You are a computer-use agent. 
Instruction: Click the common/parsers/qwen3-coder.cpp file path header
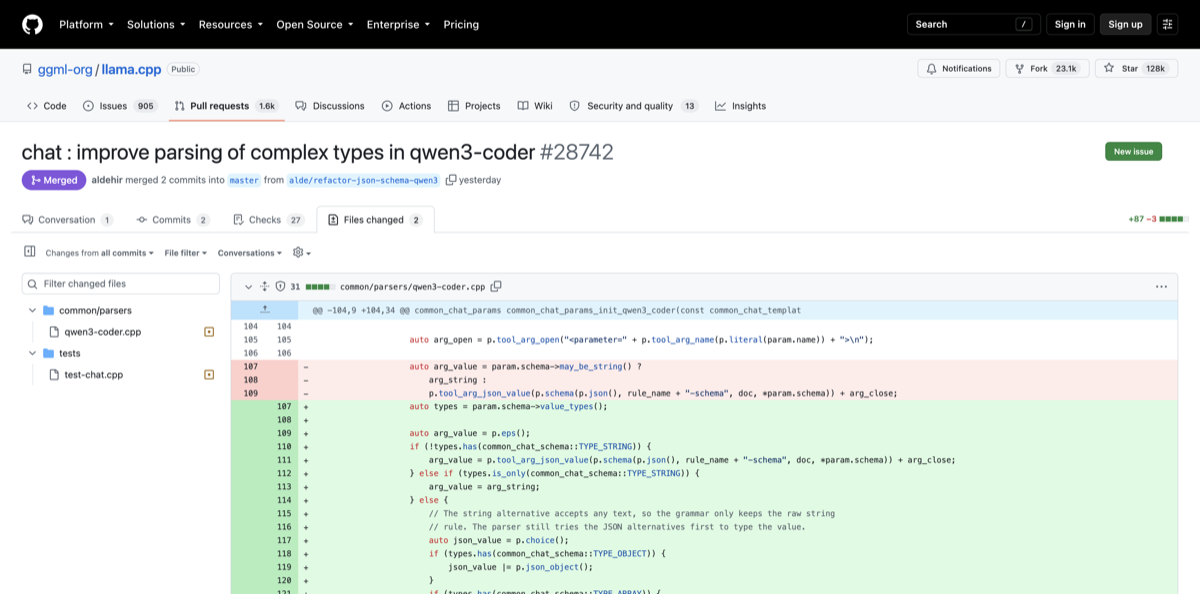click(x=412, y=287)
